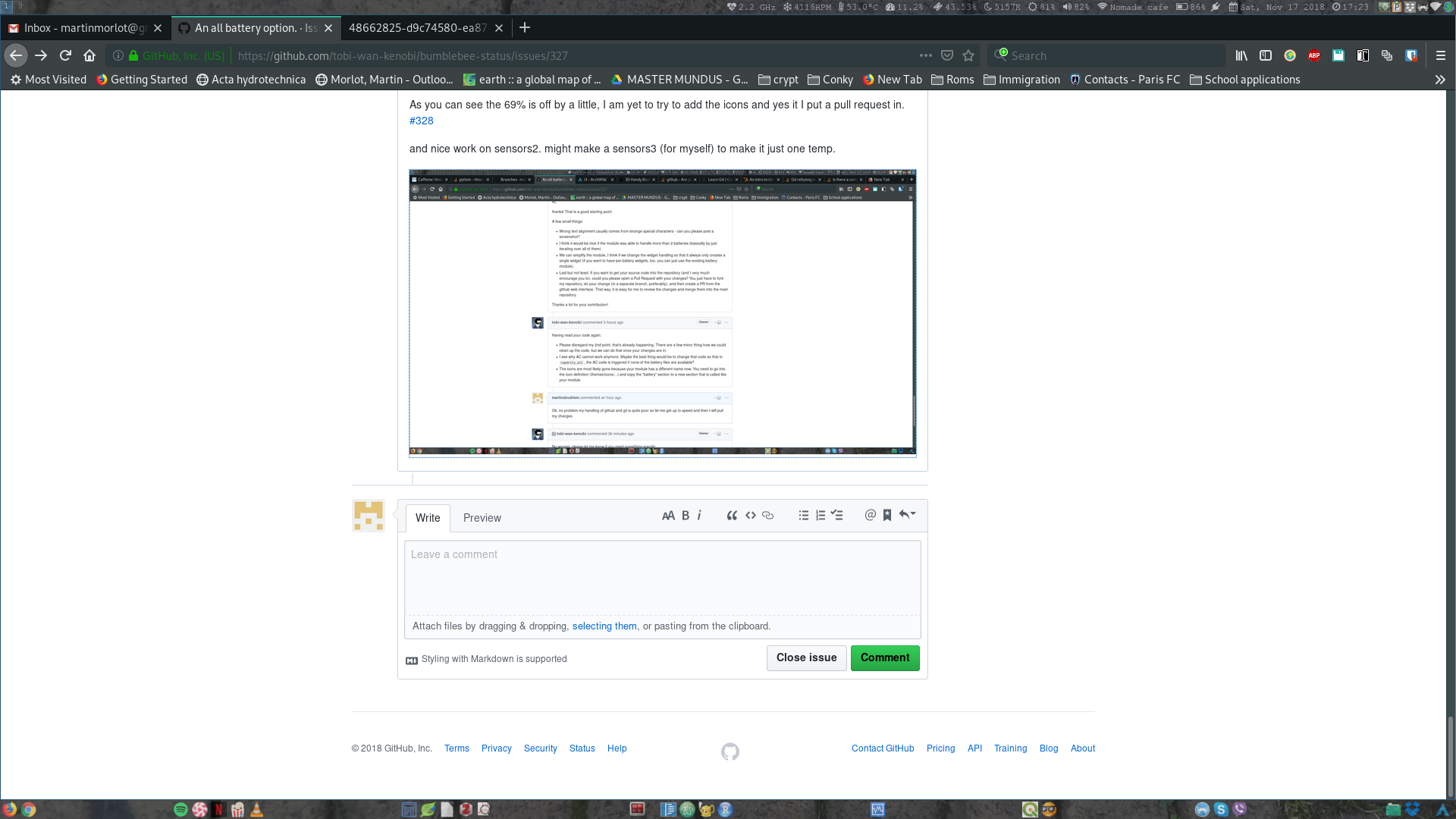Screen dimensions: 1456x819
Task: Switch to the Preview tab
Action: click(482, 518)
